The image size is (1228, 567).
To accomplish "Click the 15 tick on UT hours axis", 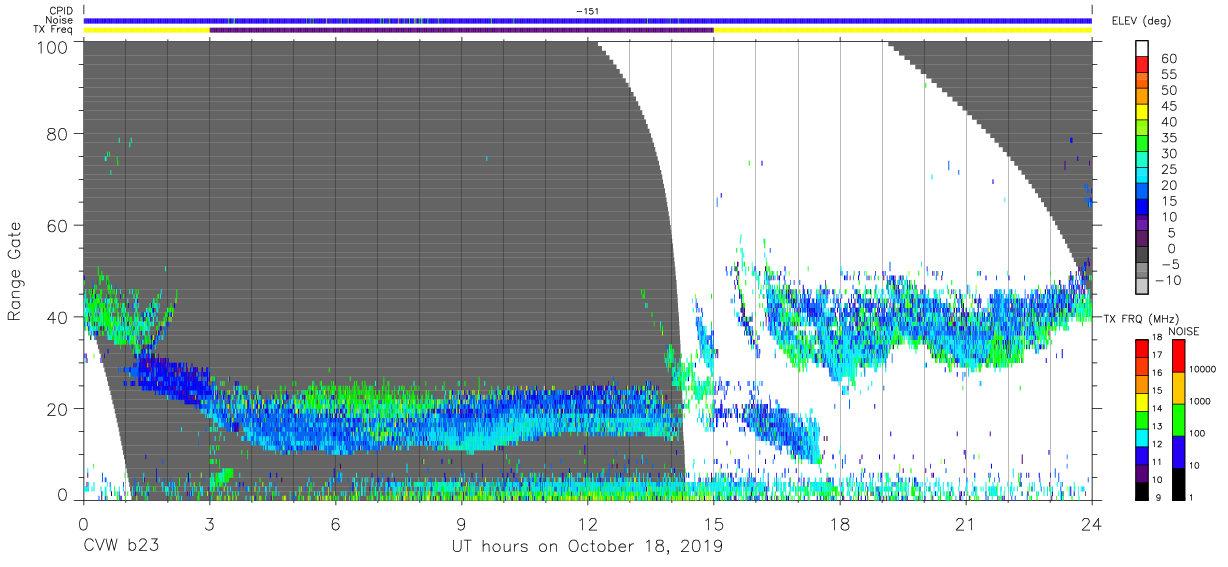I will point(714,524).
